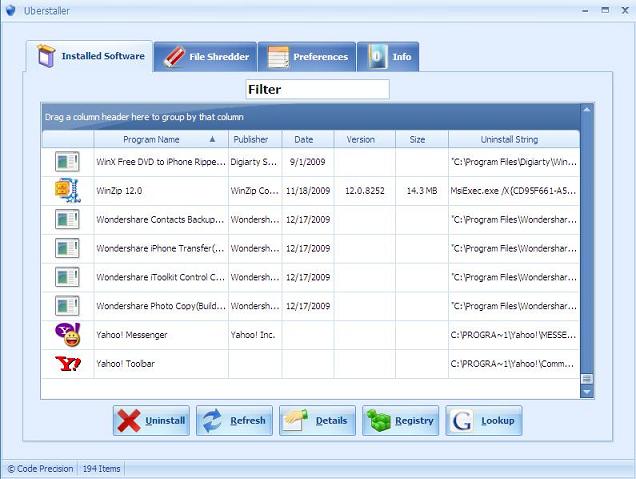The image size is (636, 479).
Task: Open the Installed Software tab
Action: coord(90,56)
